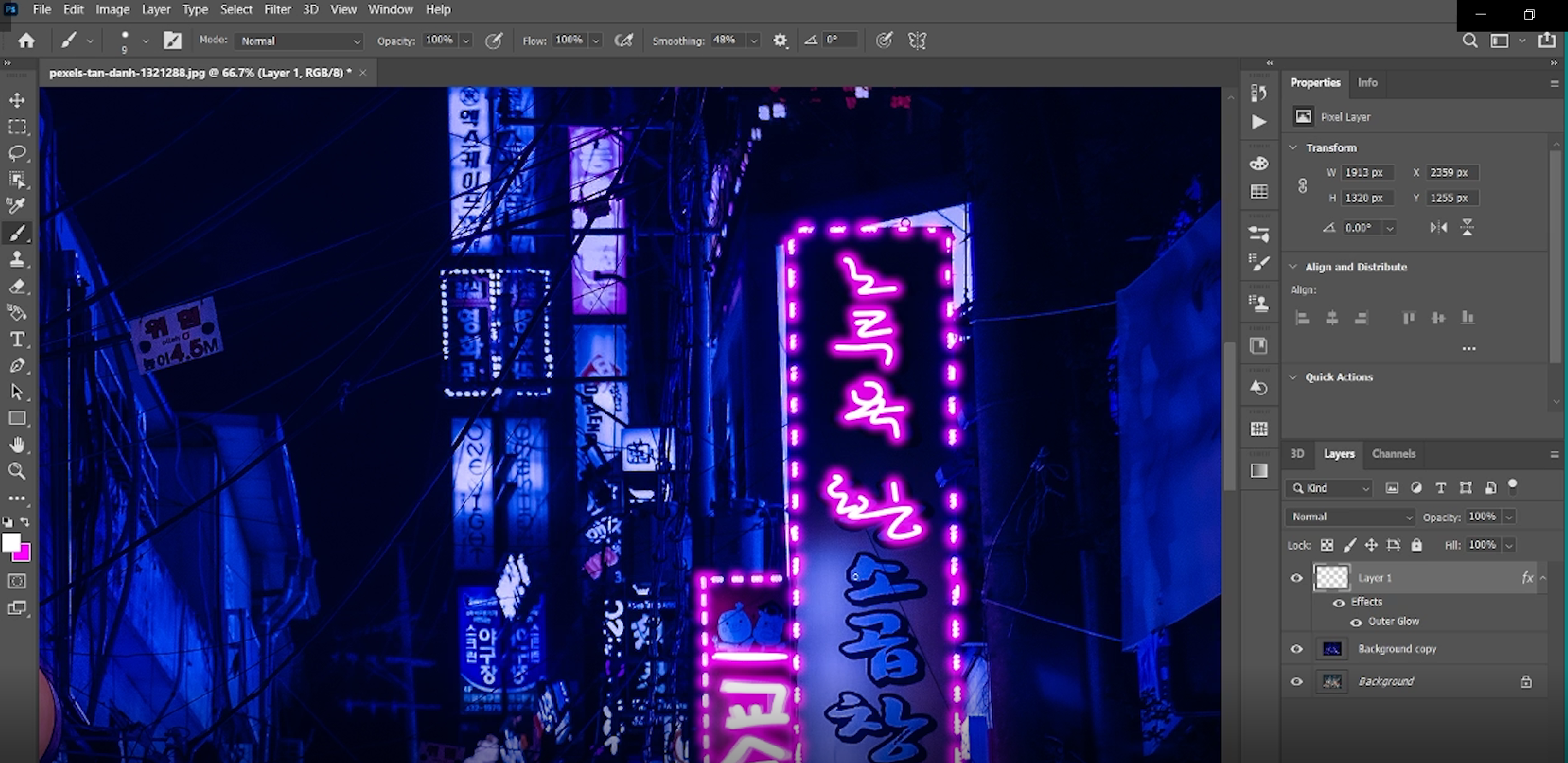Image resolution: width=1568 pixels, height=763 pixels.
Task: Hide the Background copy layer
Action: (x=1297, y=649)
